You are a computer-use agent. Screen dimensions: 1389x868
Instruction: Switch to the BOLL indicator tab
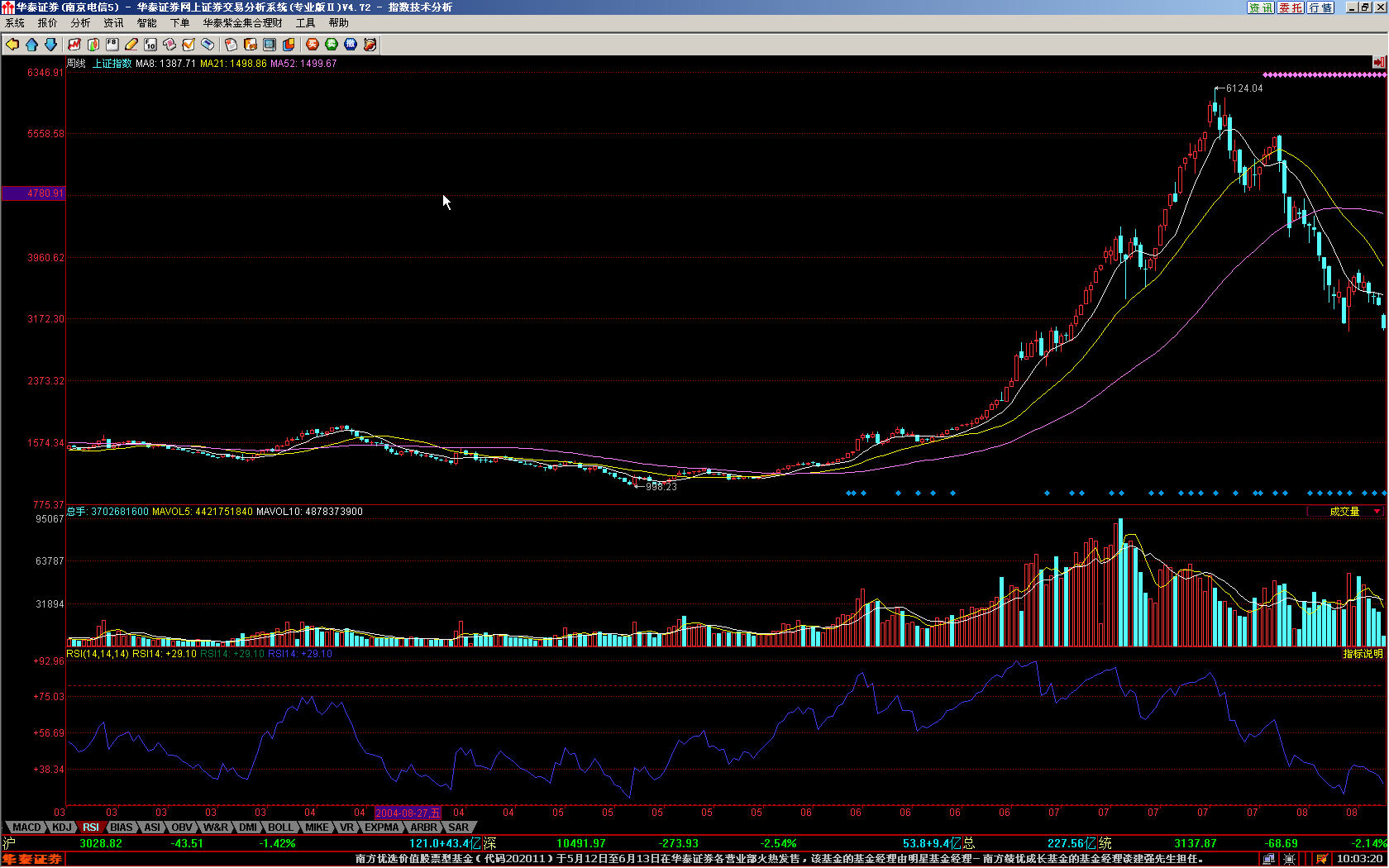point(280,827)
